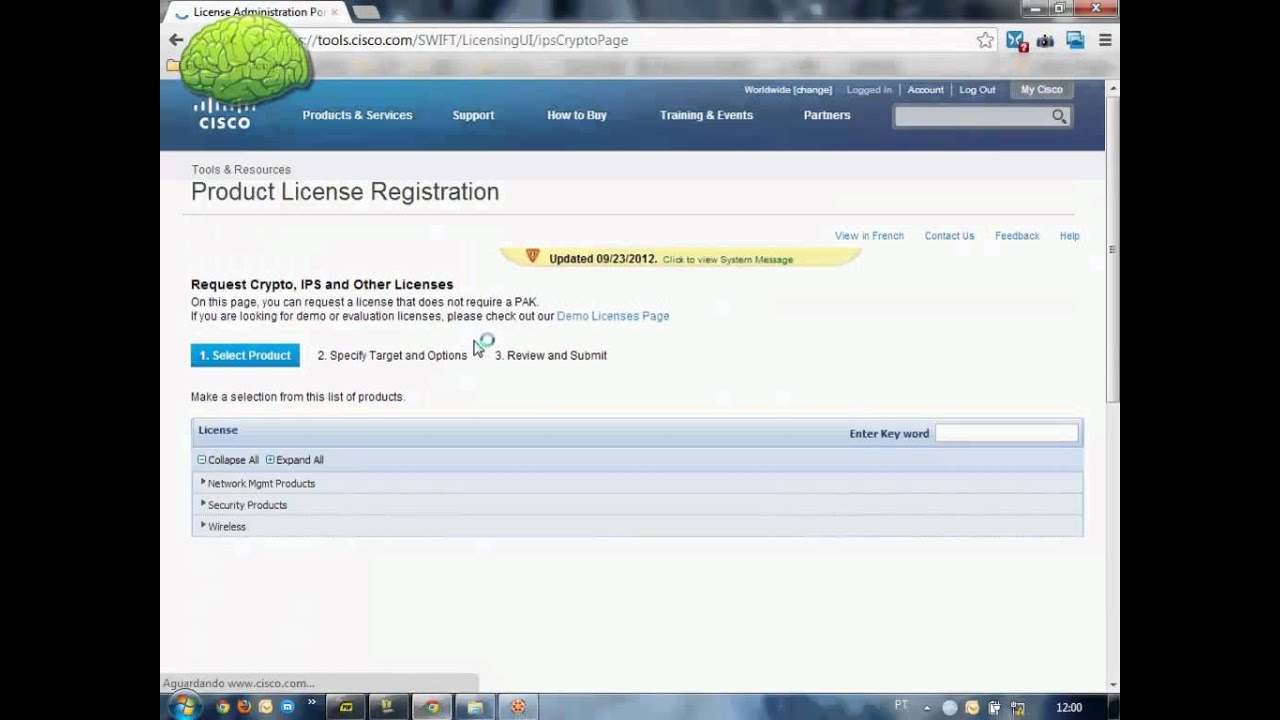Click the Log Out link

977,90
